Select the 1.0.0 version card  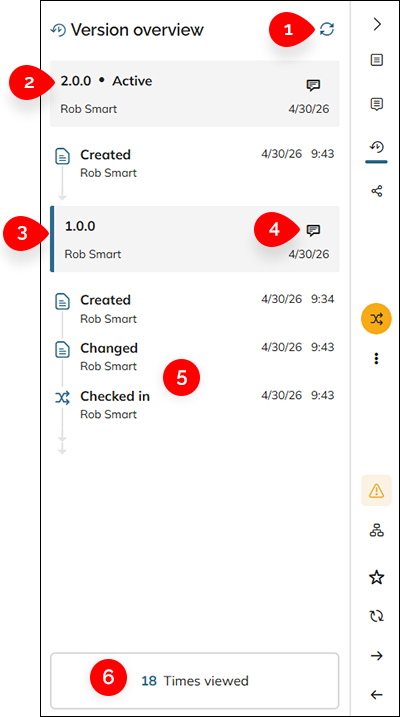click(x=195, y=239)
